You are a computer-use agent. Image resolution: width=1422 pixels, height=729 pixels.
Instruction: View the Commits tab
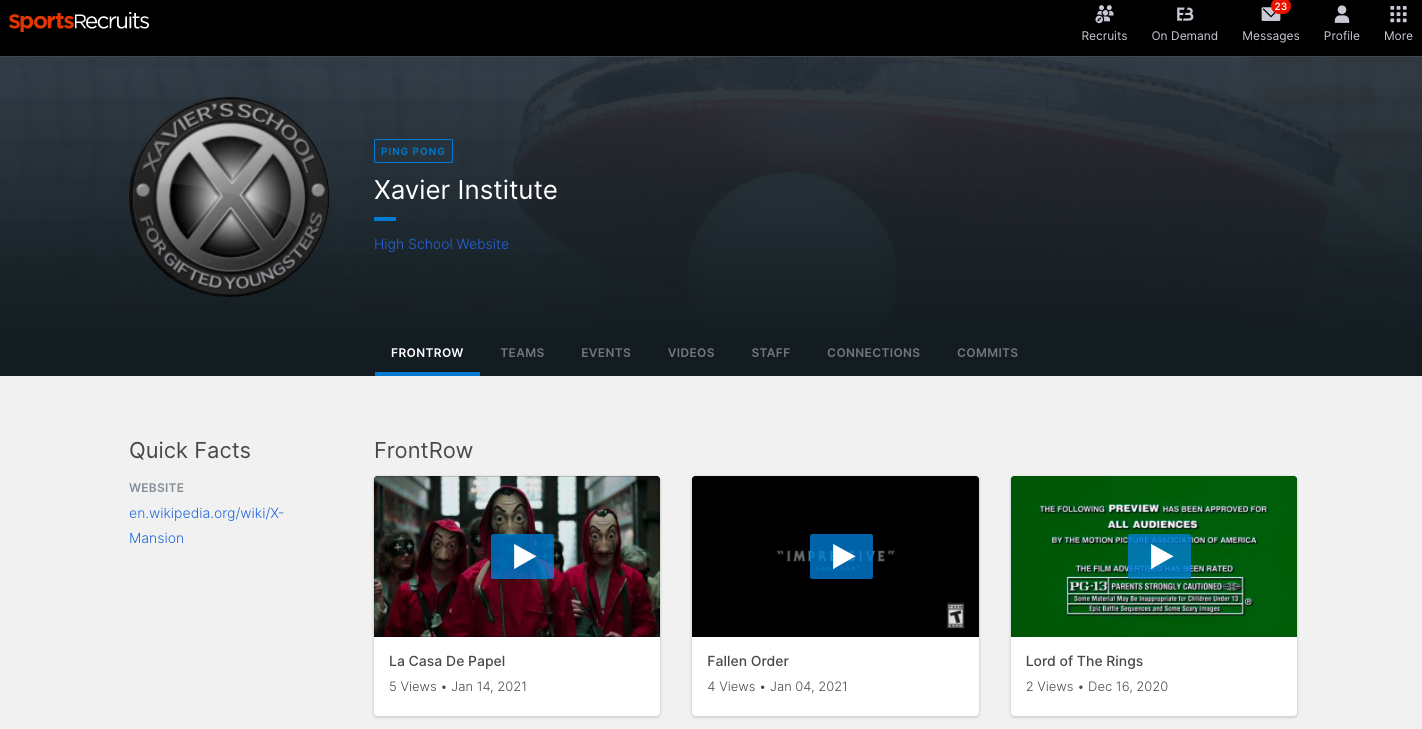point(987,353)
